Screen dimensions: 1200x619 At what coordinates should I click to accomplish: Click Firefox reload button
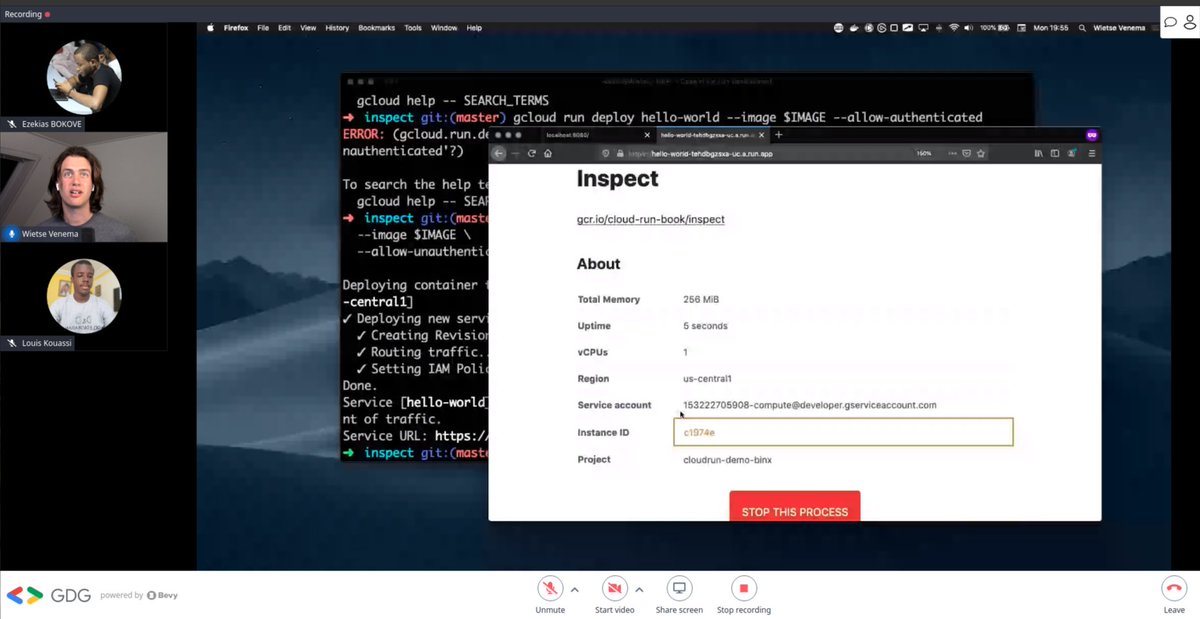(532, 153)
